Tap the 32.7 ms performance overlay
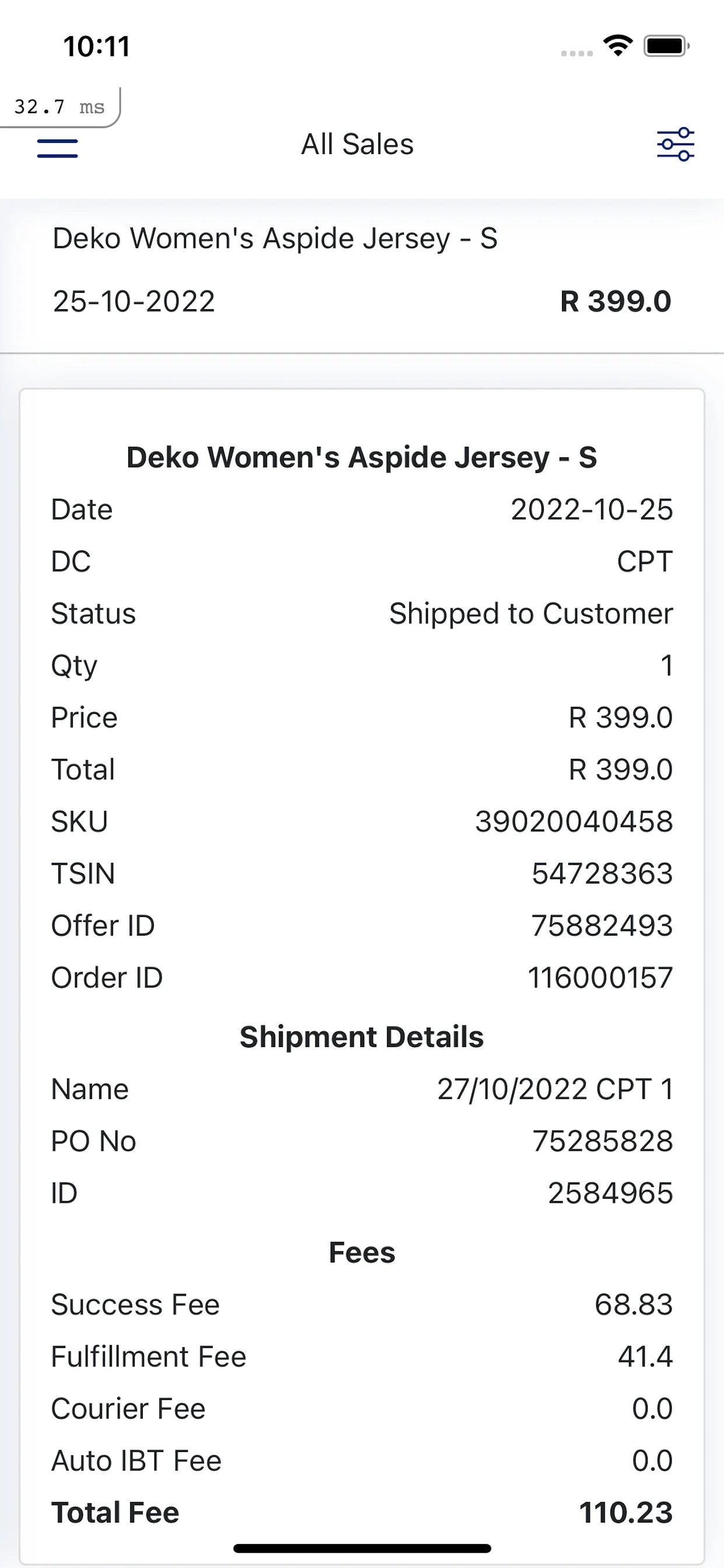This screenshot has width=724, height=1568. pos(59,107)
